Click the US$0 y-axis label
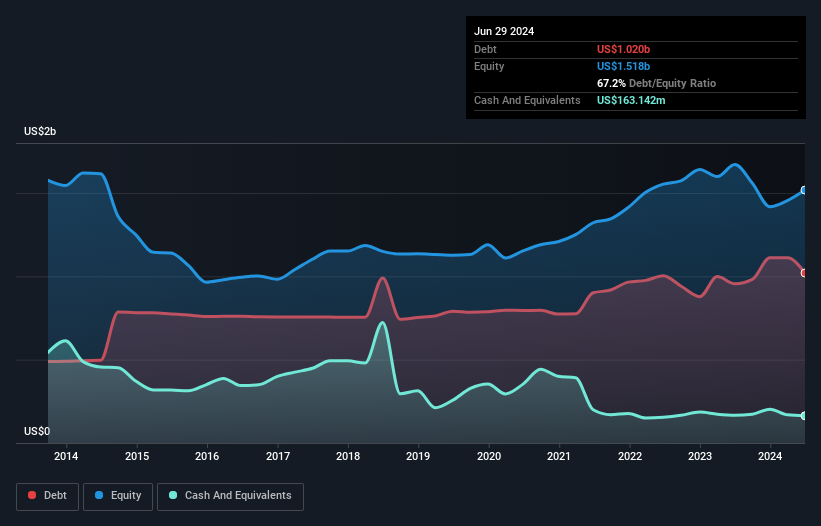Viewport: 821px width, 526px height. 37,431
